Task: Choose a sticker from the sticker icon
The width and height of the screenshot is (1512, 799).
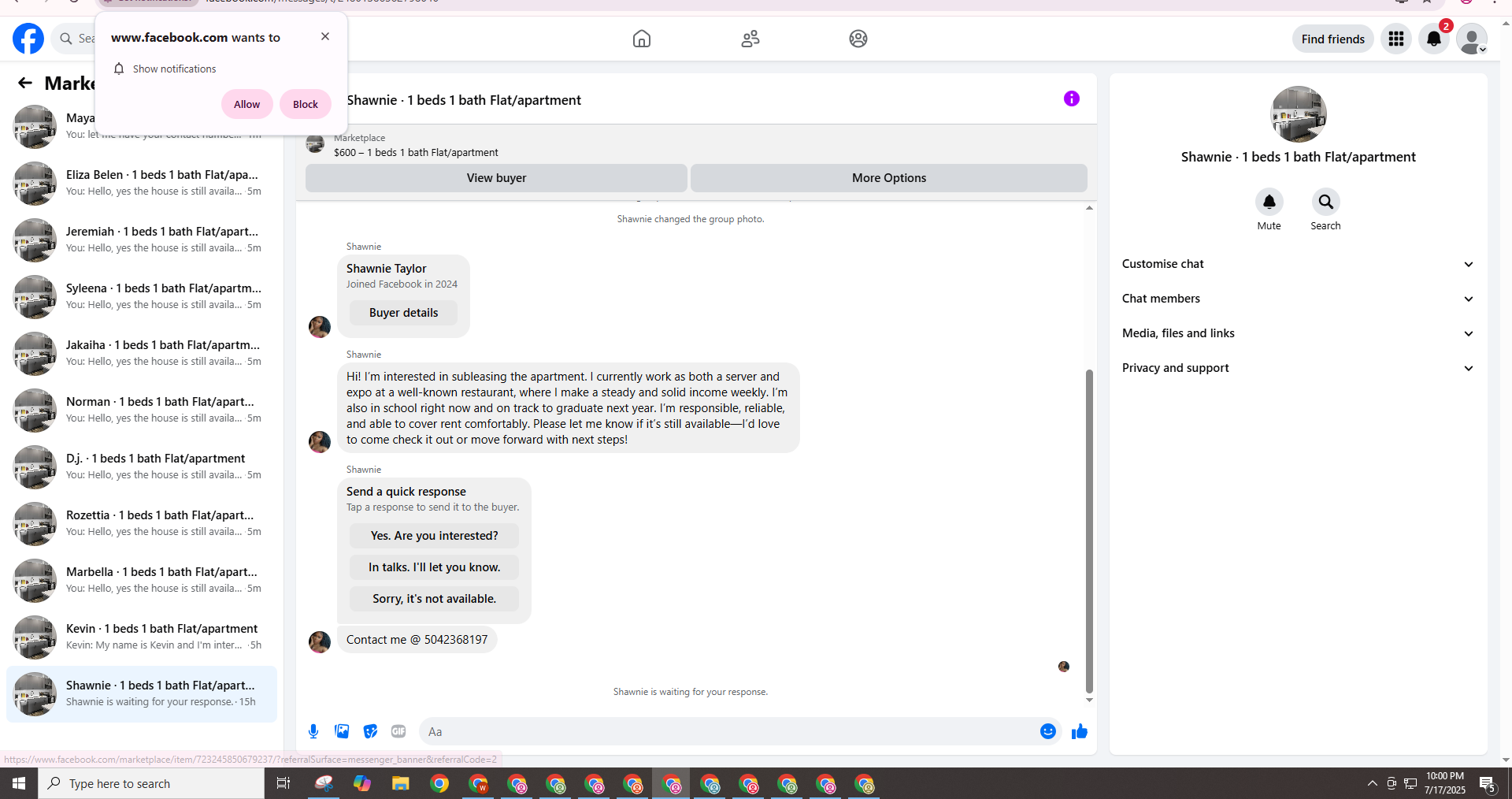Action: [x=370, y=731]
